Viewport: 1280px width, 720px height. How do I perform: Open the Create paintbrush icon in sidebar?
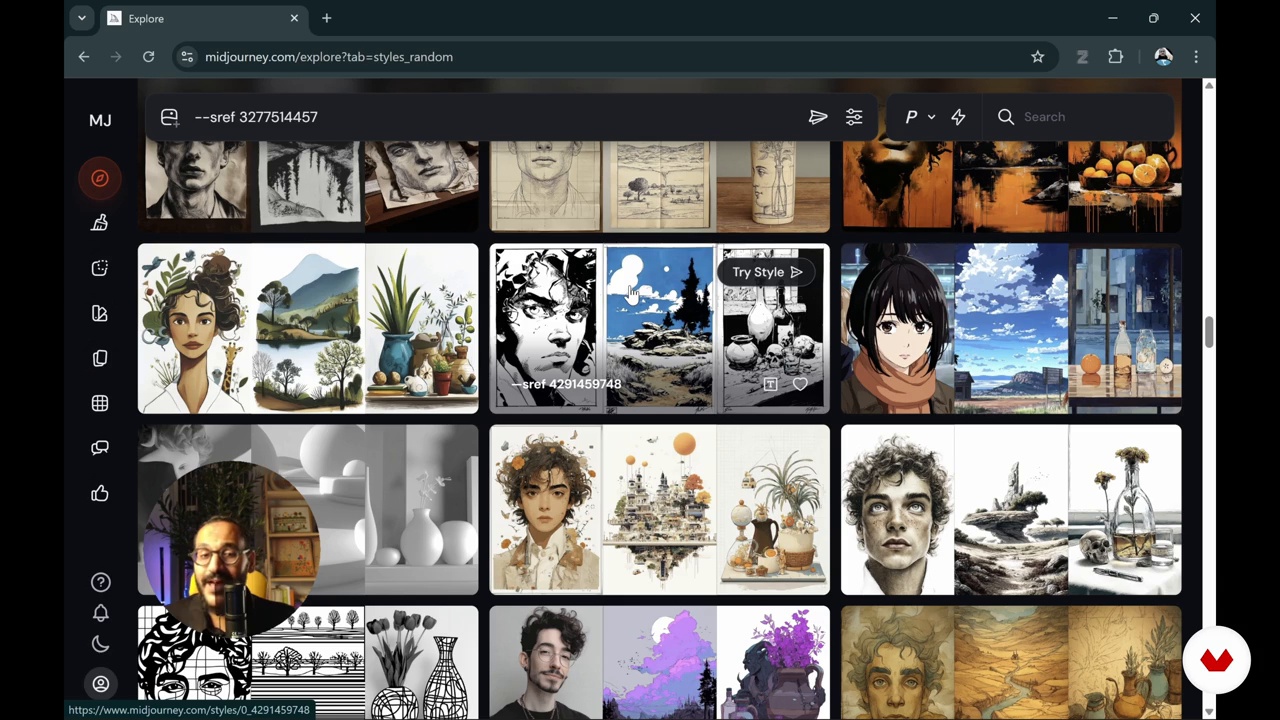[x=100, y=223]
